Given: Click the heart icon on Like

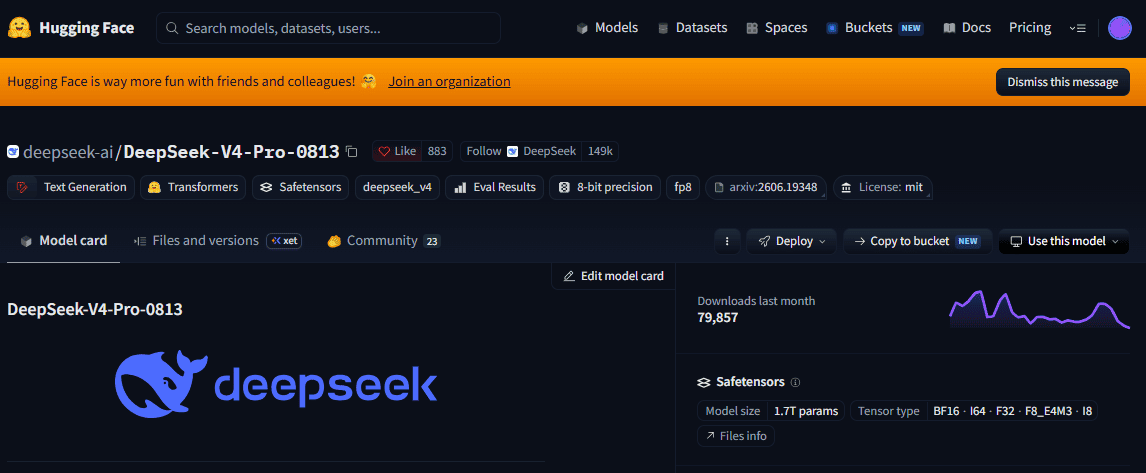Looking at the screenshot, I should [x=384, y=151].
